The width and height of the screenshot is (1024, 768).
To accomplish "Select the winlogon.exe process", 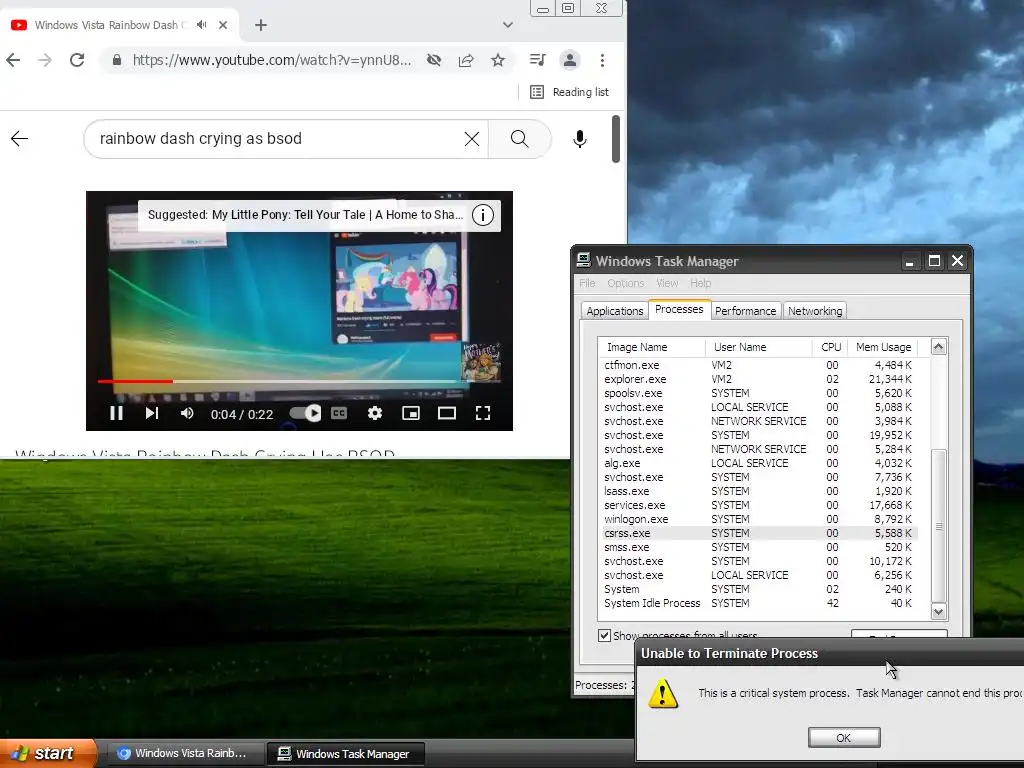I will [x=758, y=519].
